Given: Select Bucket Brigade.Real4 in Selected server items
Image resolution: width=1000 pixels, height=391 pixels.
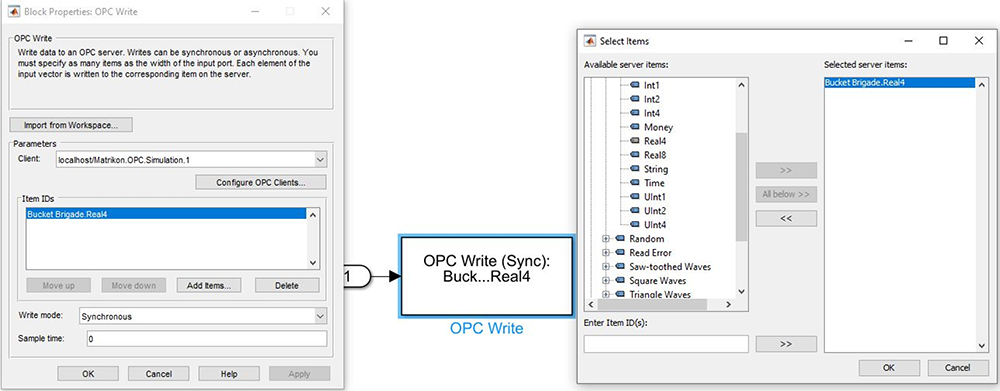Looking at the screenshot, I should click(899, 82).
